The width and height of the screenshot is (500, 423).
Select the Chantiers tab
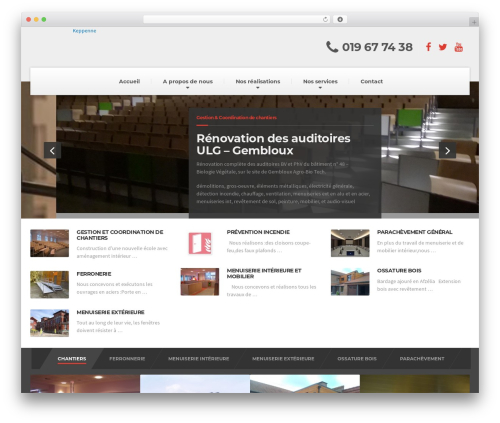[72, 359]
